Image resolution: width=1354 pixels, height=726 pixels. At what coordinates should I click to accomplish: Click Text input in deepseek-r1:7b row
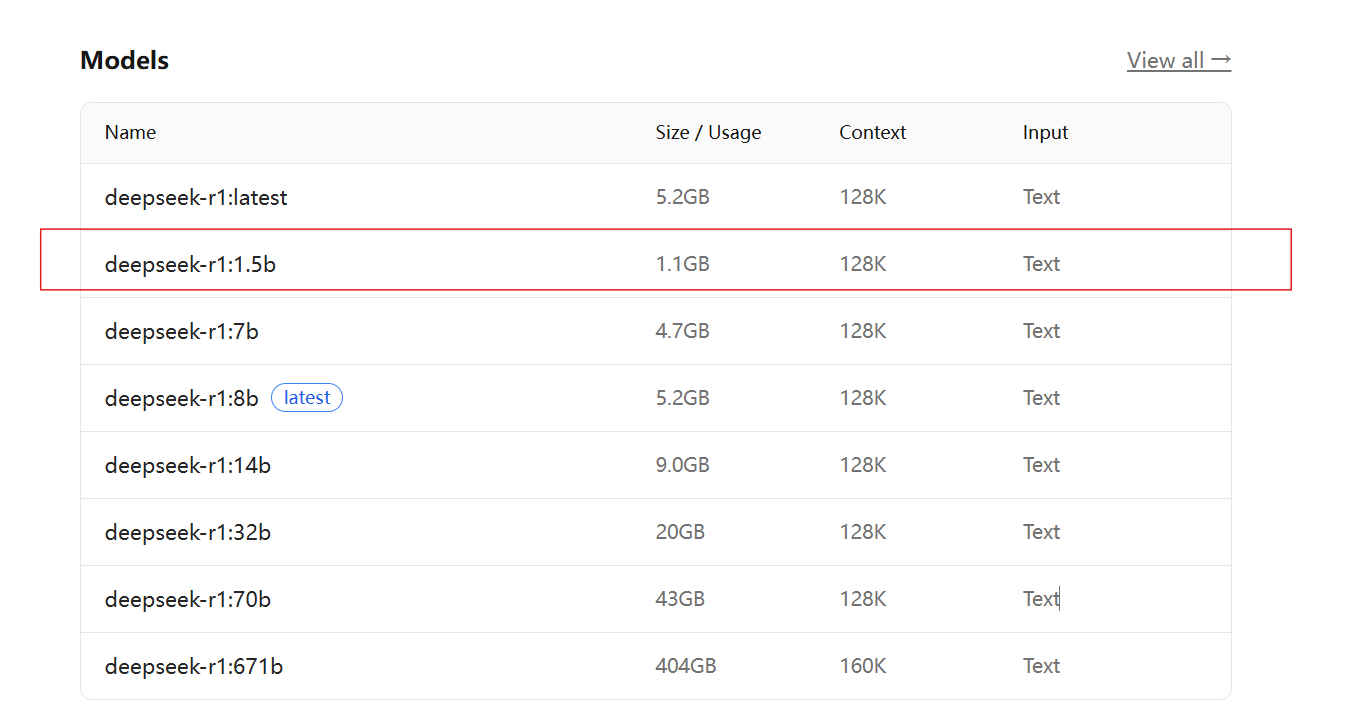pyautogui.click(x=1041, y=331)
